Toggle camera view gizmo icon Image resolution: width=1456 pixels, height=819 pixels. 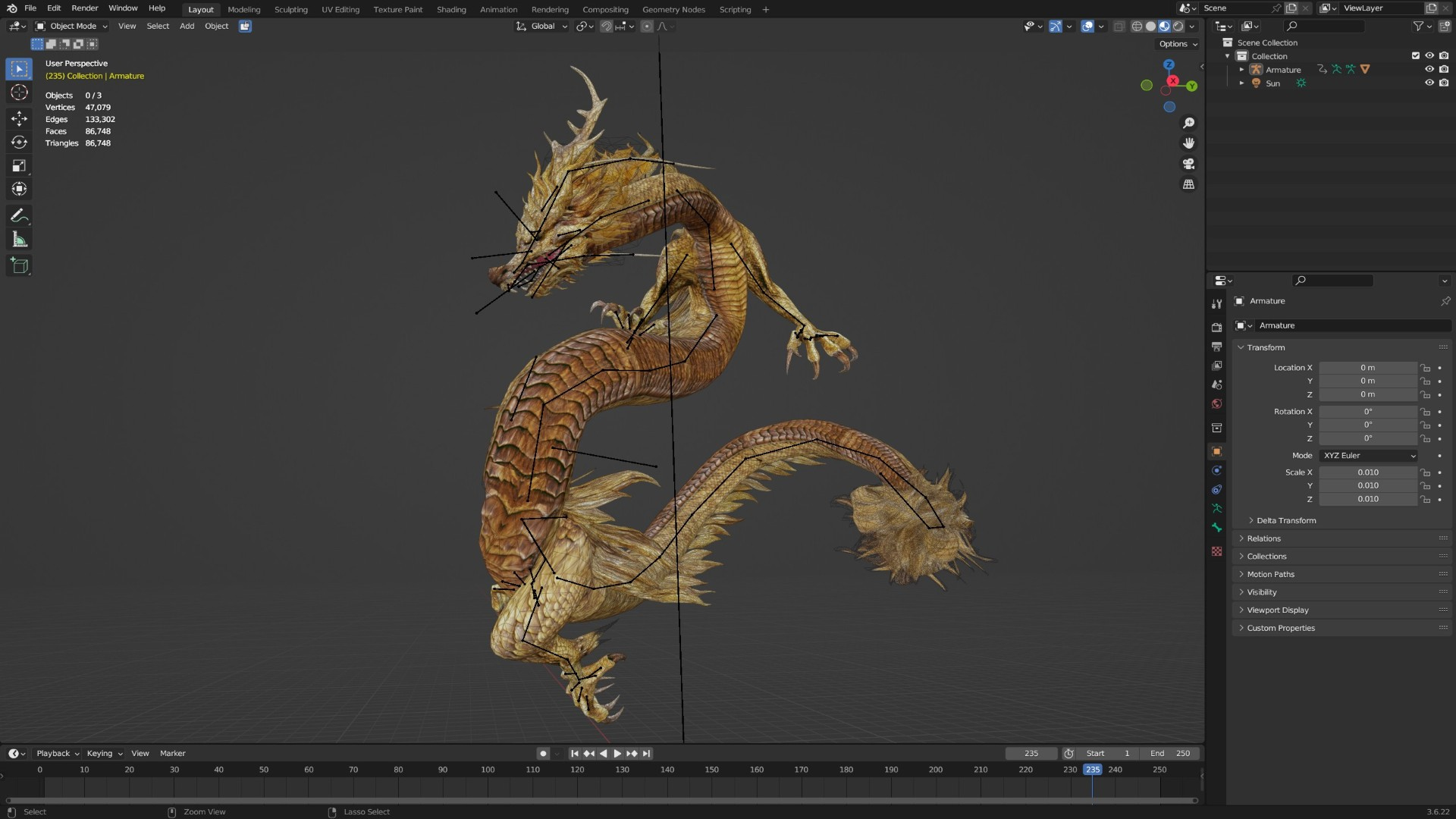1188,164
